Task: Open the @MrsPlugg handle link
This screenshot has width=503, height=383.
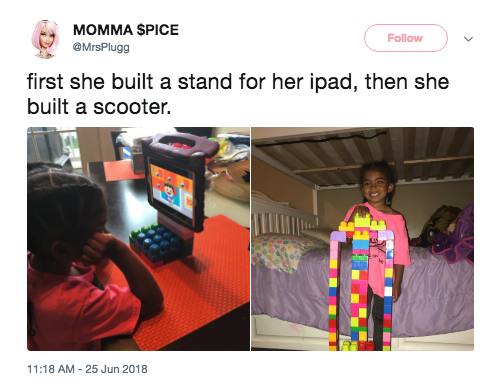Action: (101, 47)
